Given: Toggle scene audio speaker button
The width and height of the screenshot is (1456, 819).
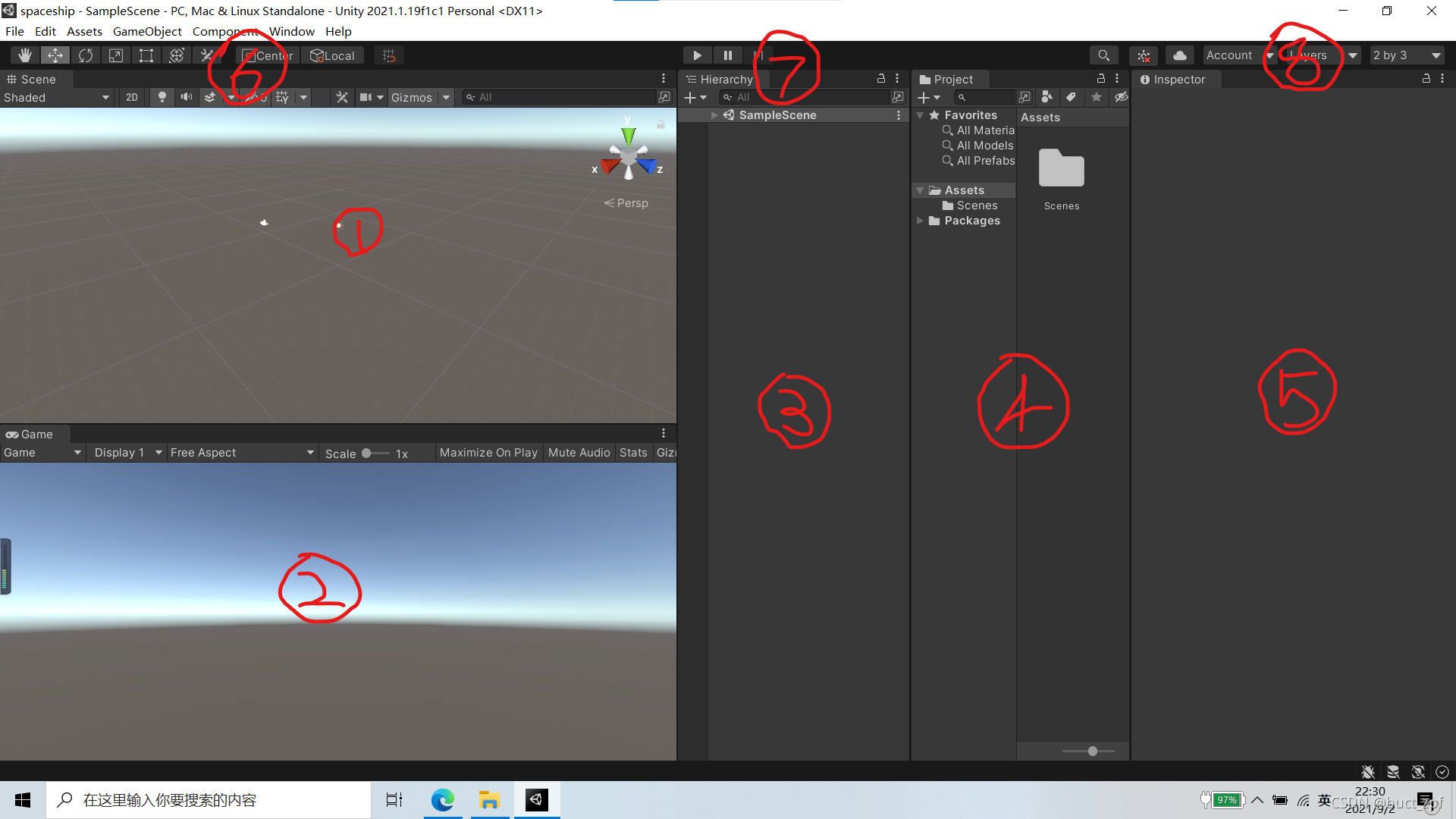Looking at the screenshot, I should click(186, 97).
